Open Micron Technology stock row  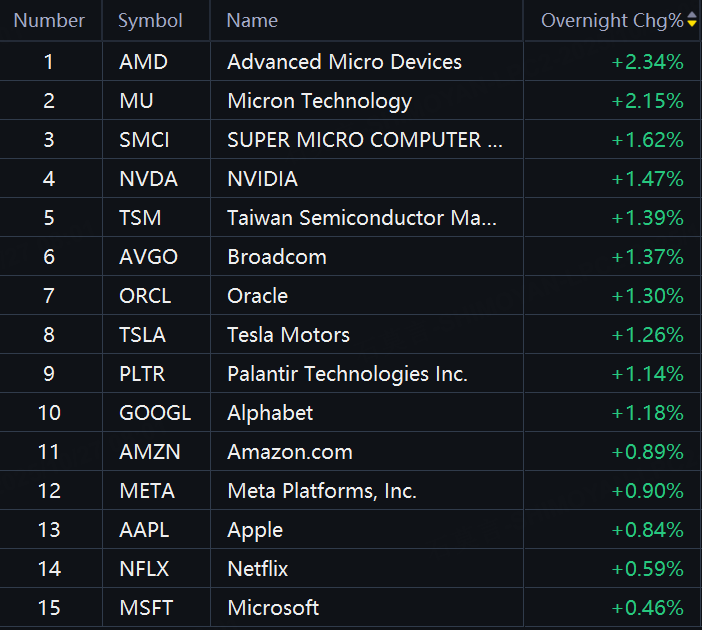(319, 101)
